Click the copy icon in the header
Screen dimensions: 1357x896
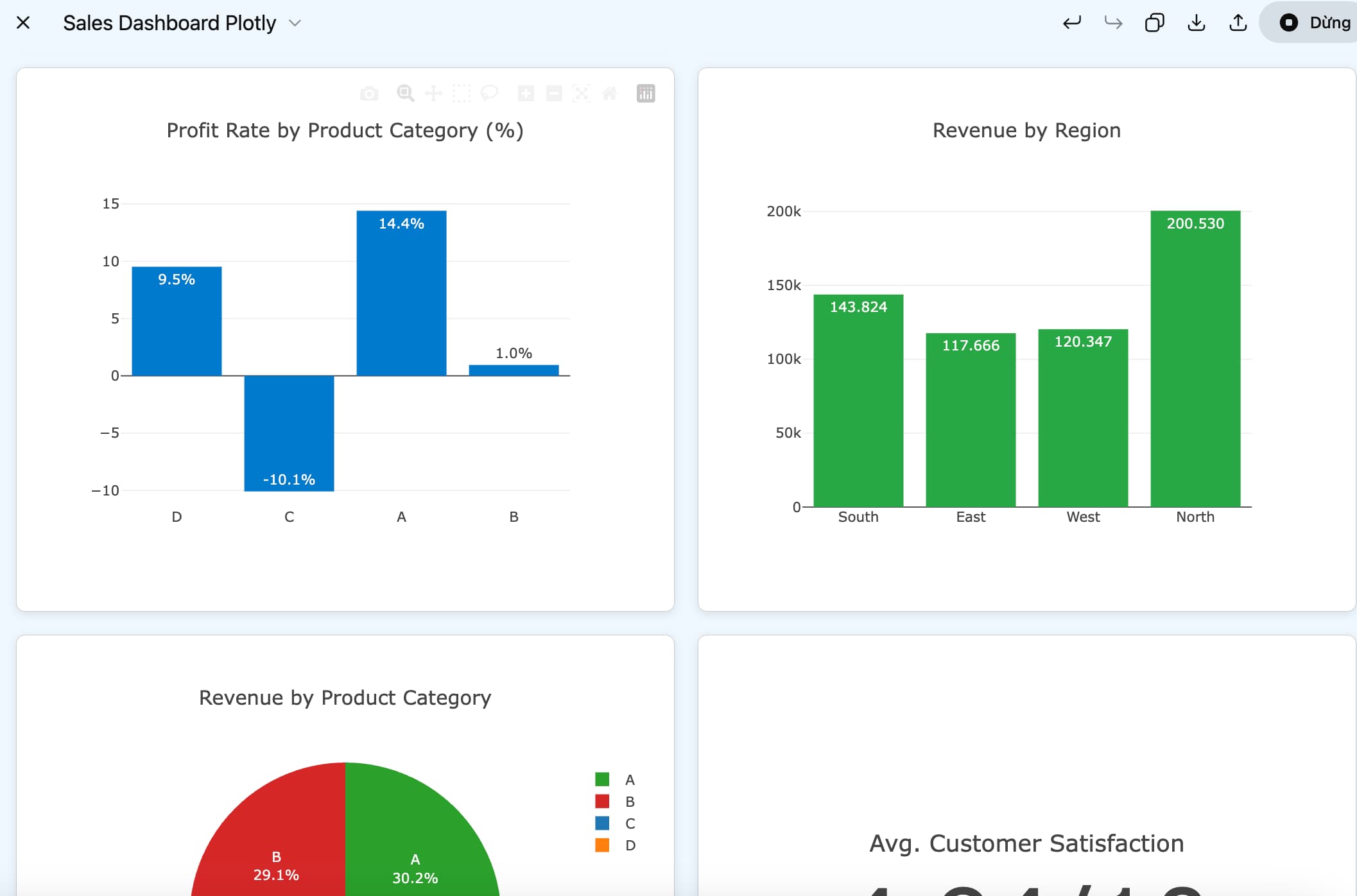1154,23
